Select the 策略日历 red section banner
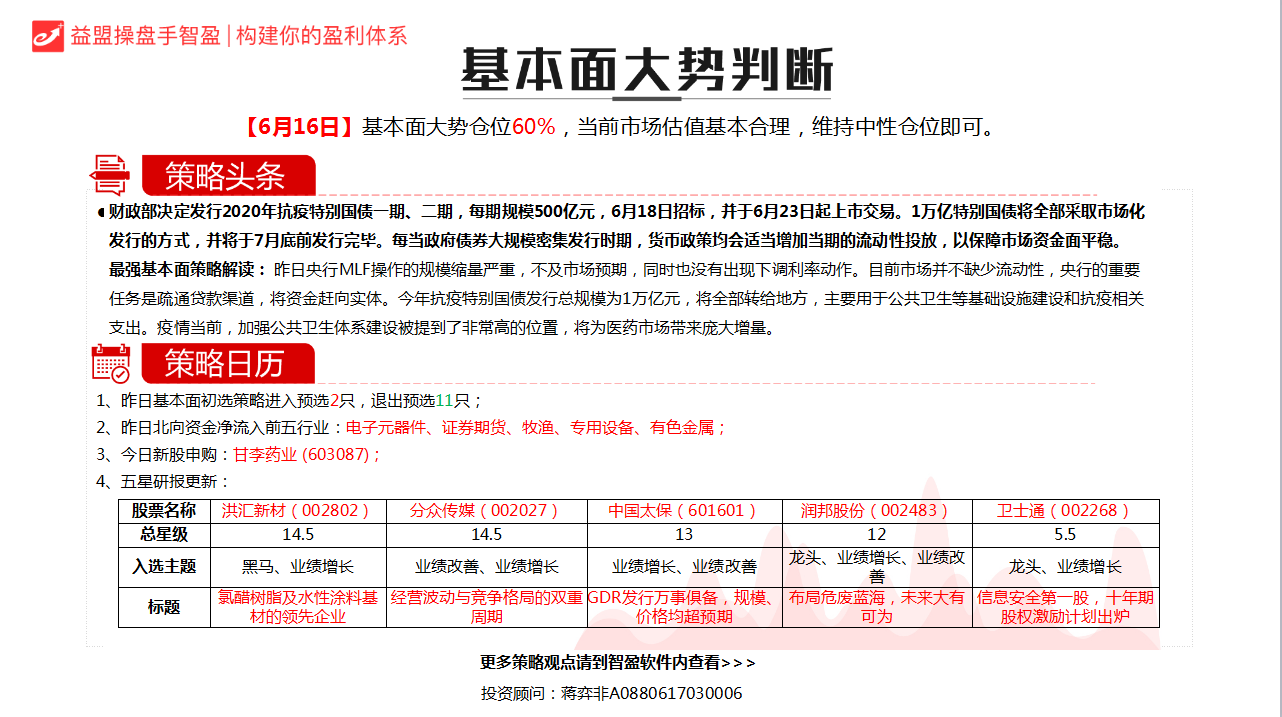 pyautogui.click(x=228, y=363)
